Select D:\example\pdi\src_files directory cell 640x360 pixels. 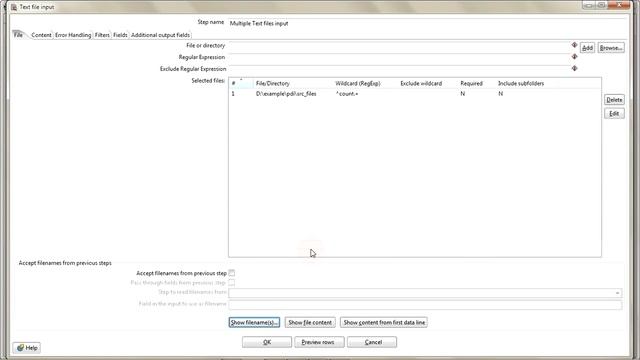pos(286,93)
